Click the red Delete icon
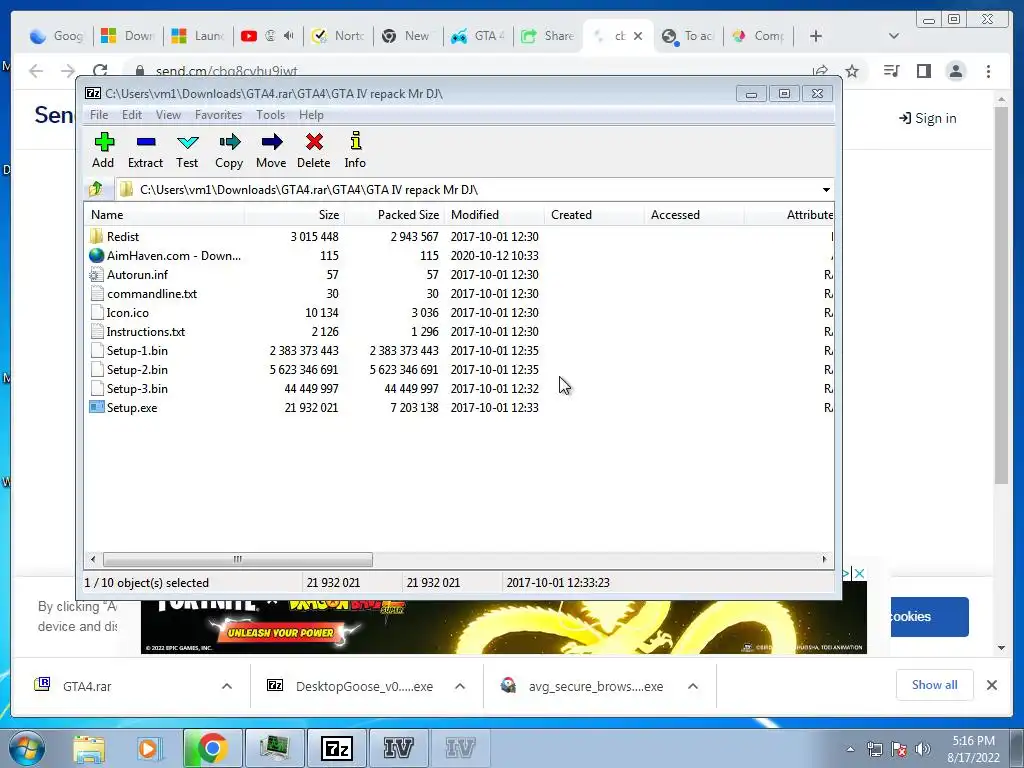This screenshot has height=768, width=1024. coord(313,150)
